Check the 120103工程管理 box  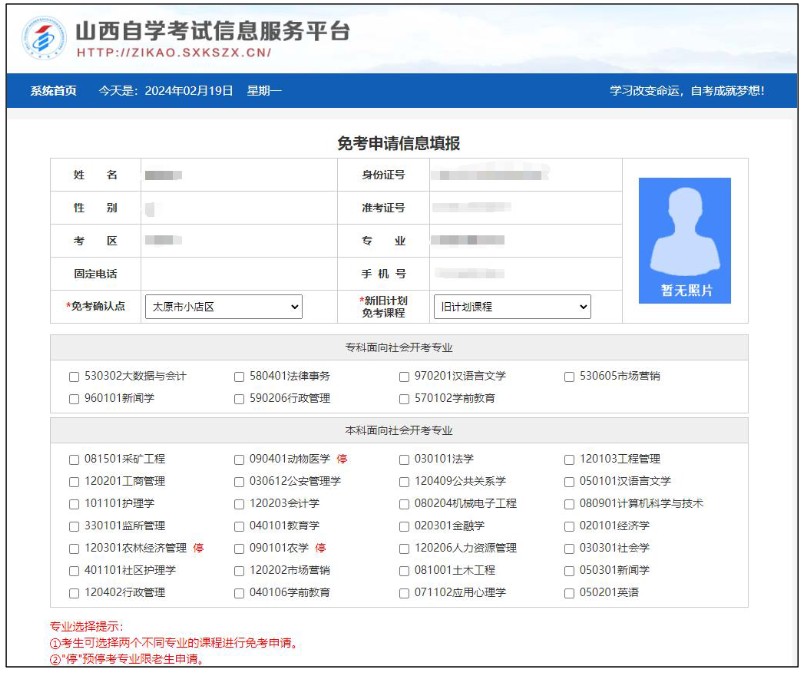(569, 459)
